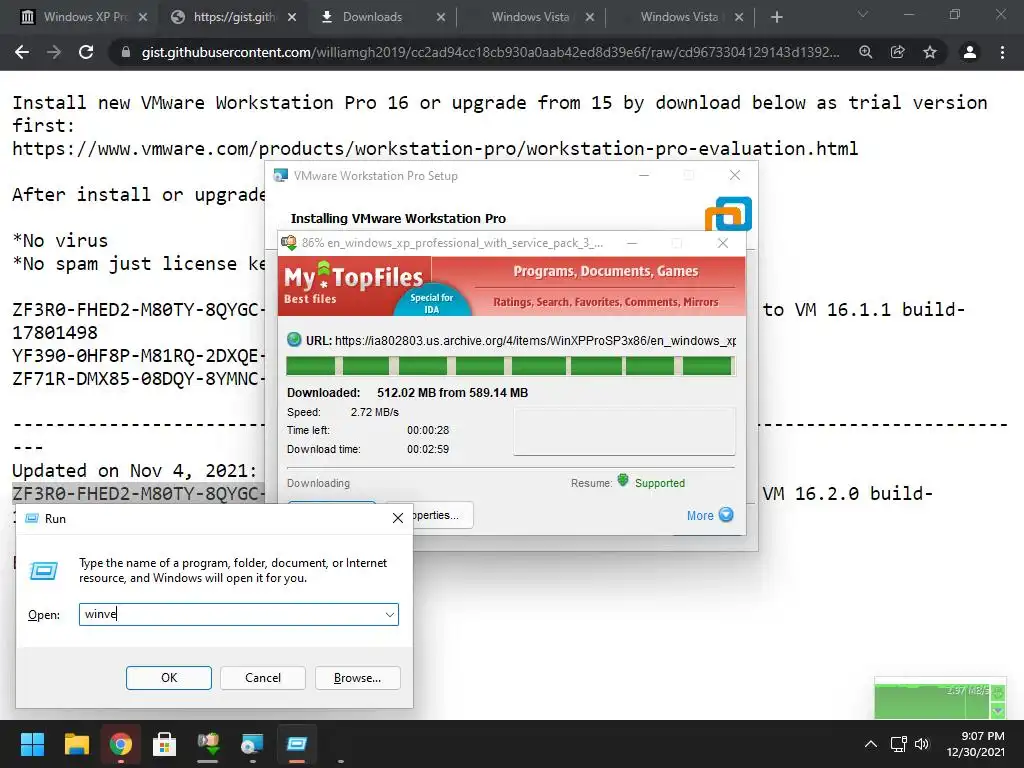This screenshot has width=1024, height=768.
Task: Close the Downloads tab
Action: click(441, 18)
